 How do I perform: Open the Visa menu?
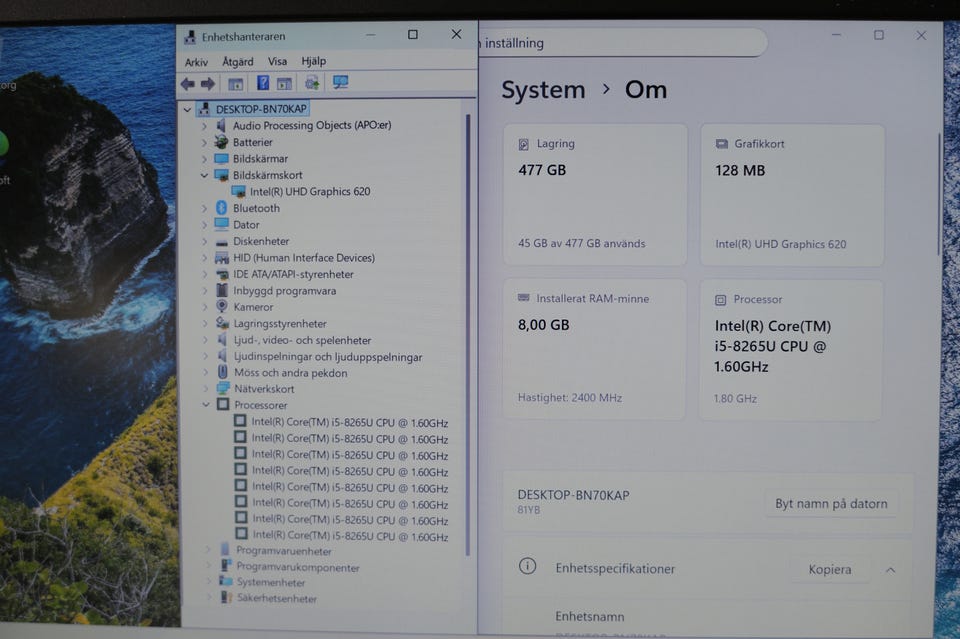pos(277,61)
